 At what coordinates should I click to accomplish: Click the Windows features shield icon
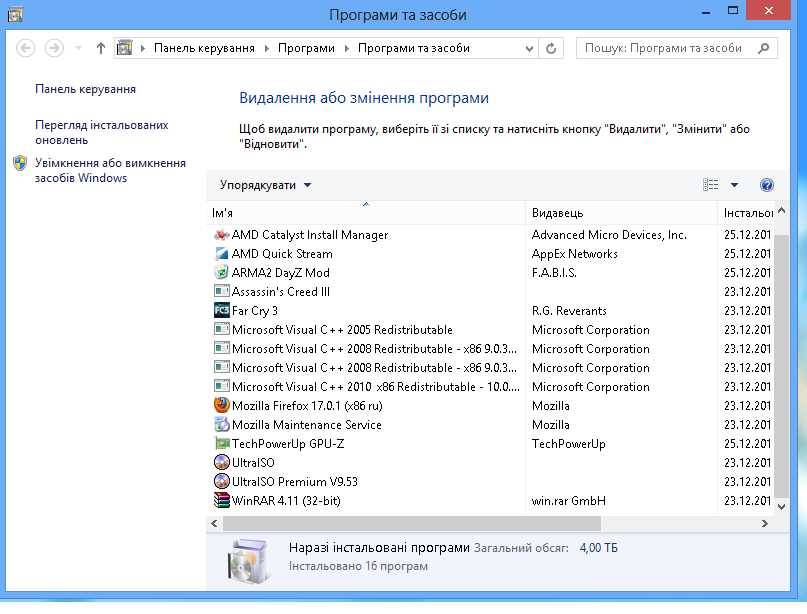tap(20, 164)
